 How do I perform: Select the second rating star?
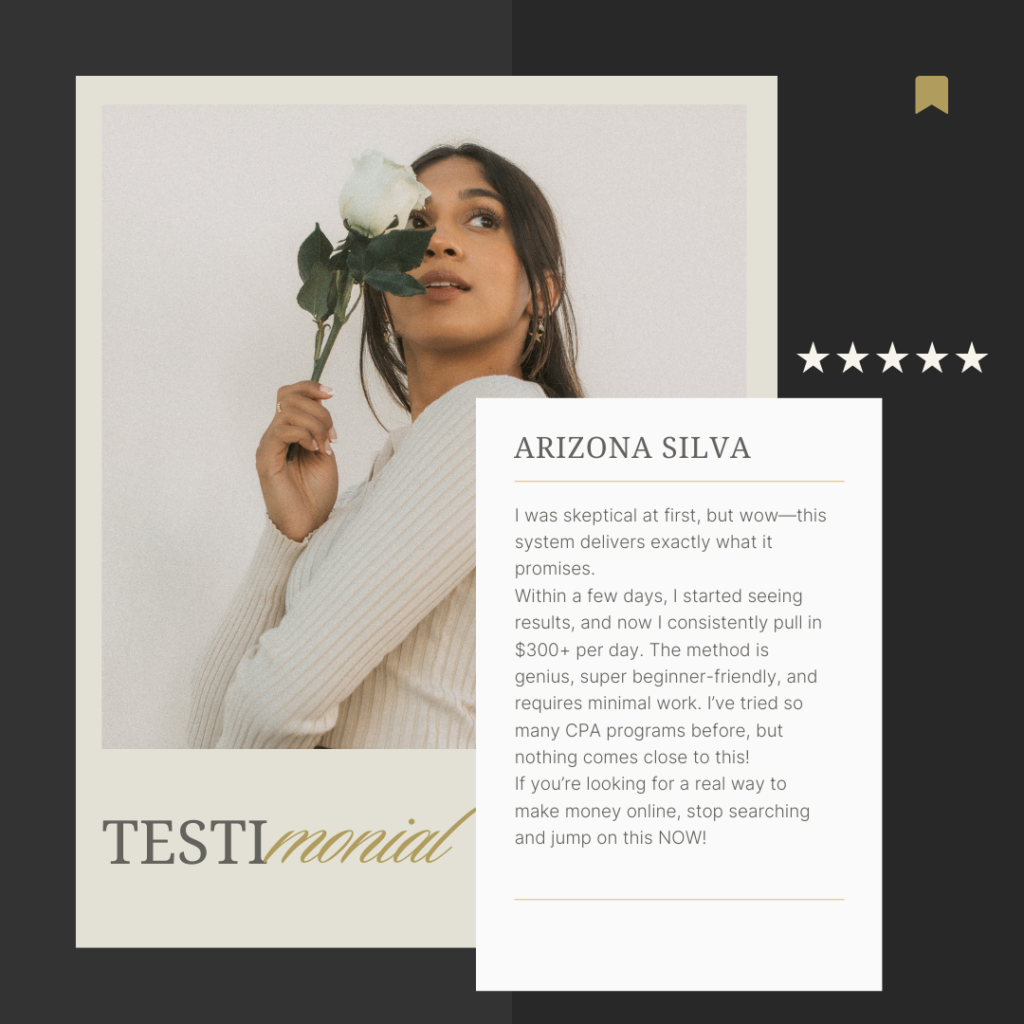(853, 358)
